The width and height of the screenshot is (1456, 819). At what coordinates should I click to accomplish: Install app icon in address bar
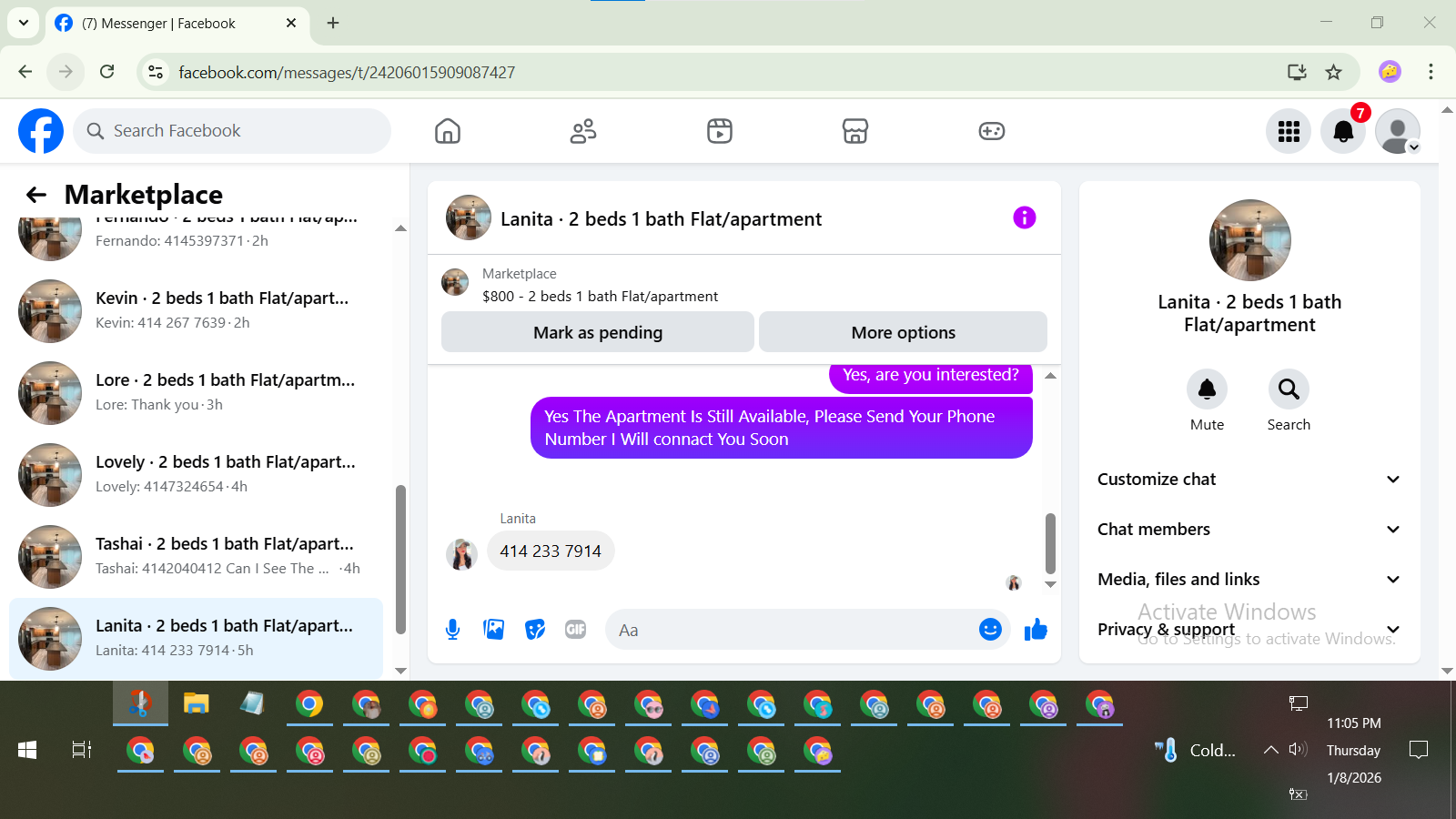pos(1297,72)
